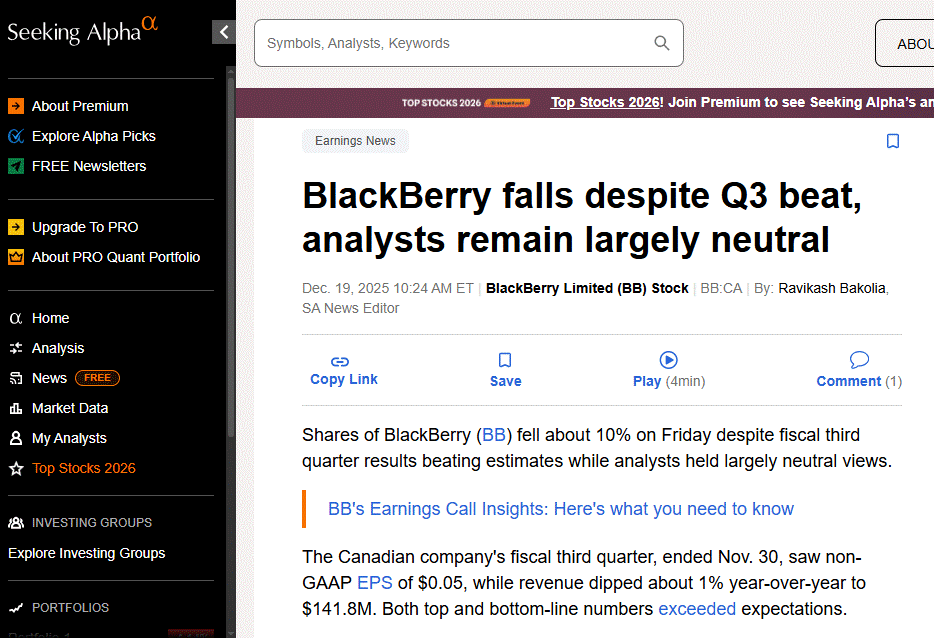Click the Earnings News tag

coord(355,141)
